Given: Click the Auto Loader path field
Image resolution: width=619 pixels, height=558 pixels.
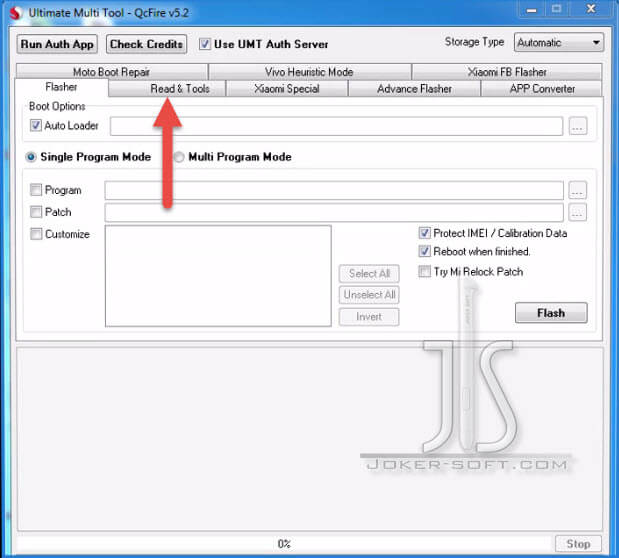Looking at the screenshot, I should 336,126.
